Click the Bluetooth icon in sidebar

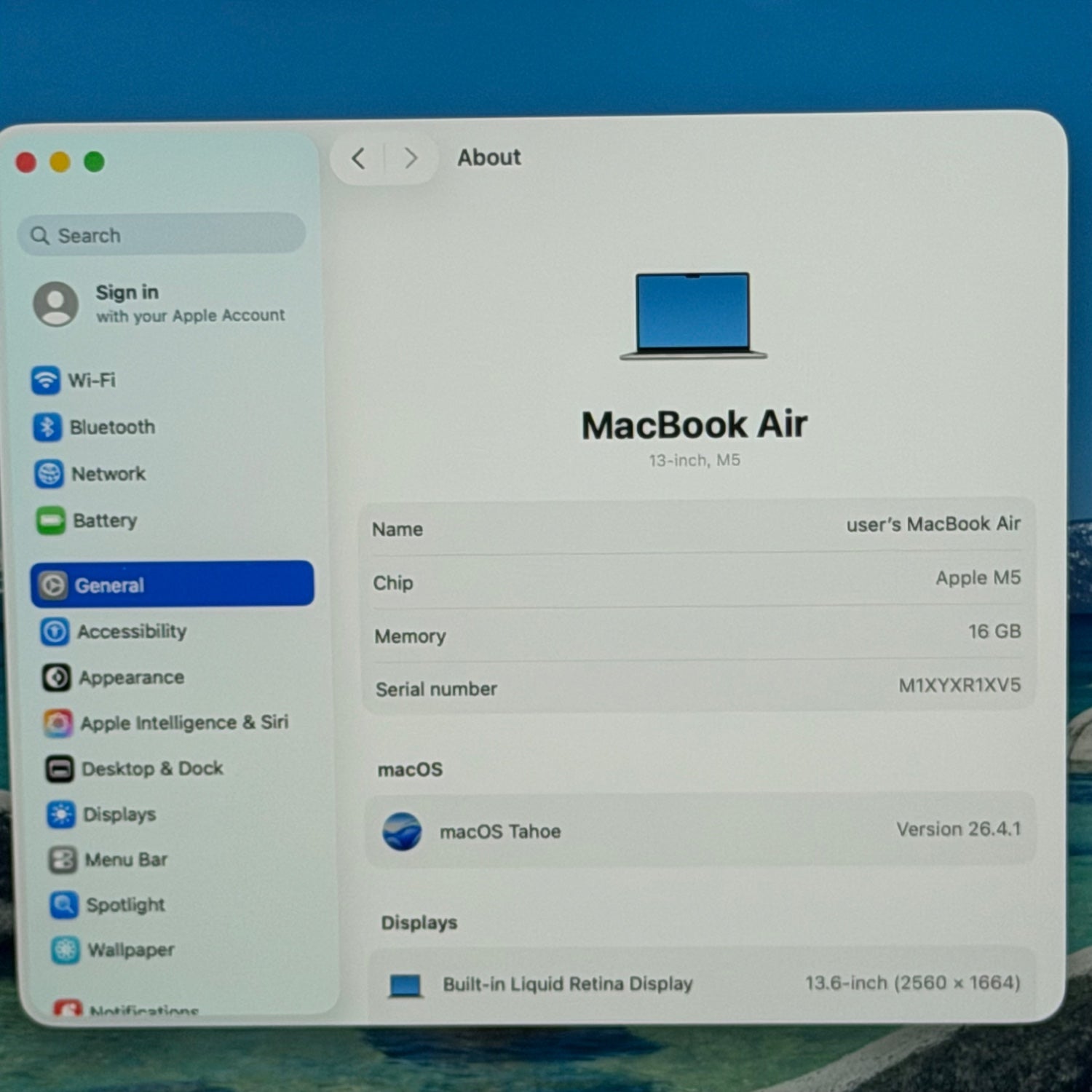47,427
